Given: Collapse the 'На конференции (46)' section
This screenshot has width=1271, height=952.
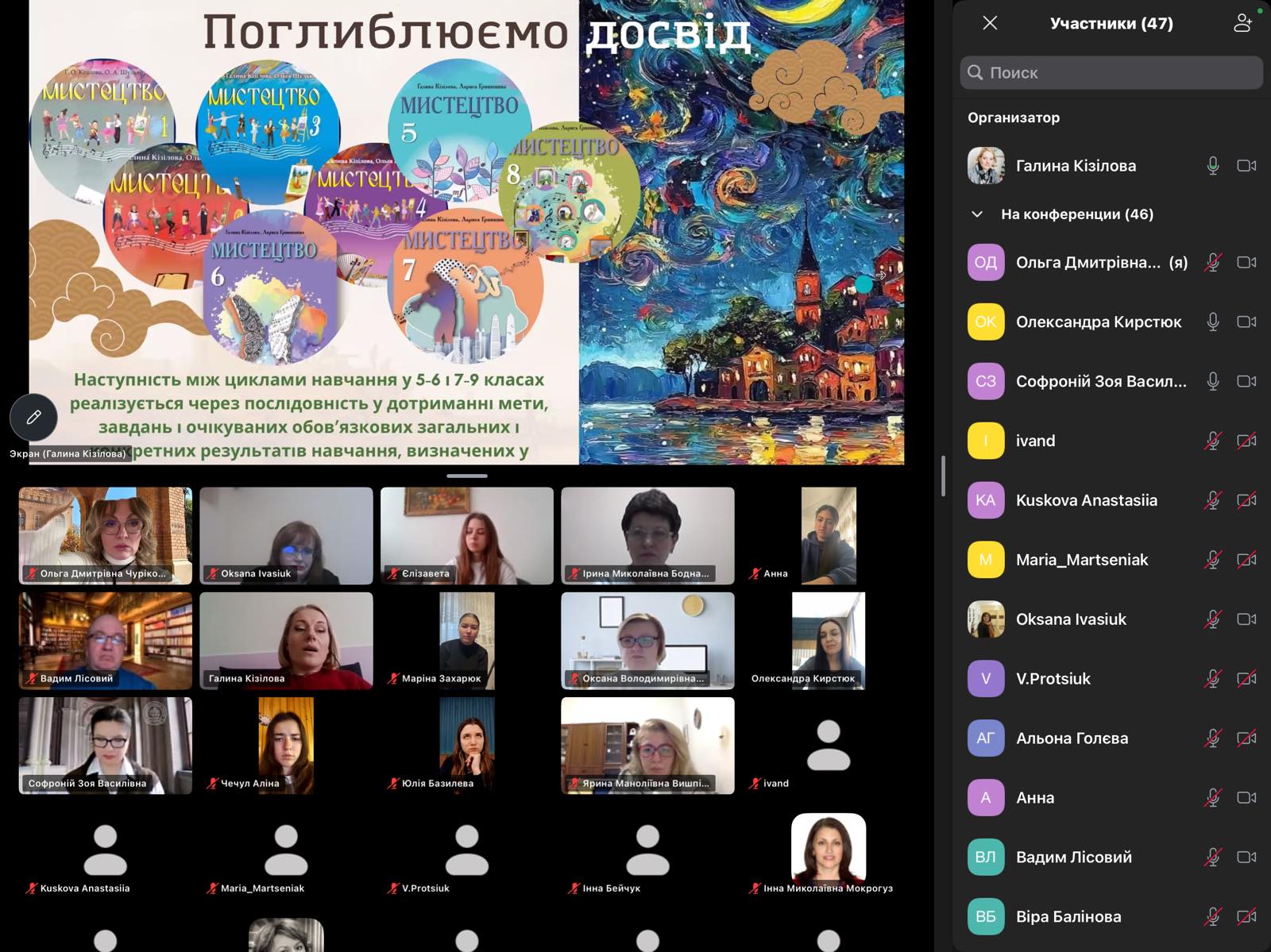Looking at the screenshot, I should (977, 214).
